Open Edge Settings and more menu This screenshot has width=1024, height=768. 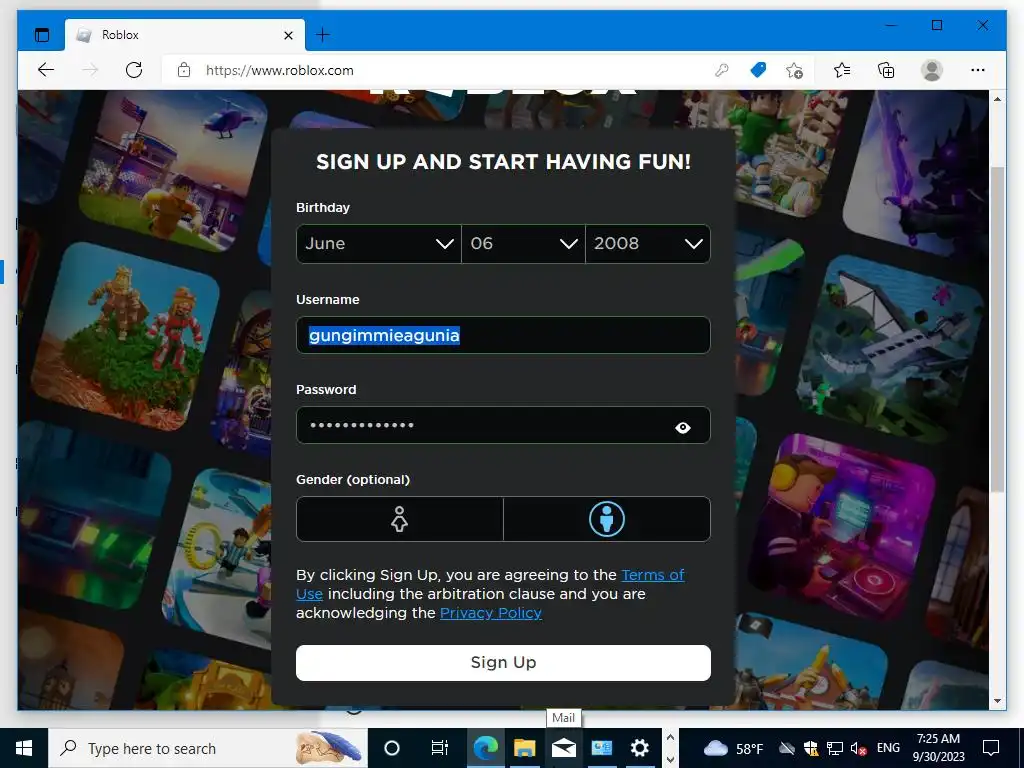point(978,70)
